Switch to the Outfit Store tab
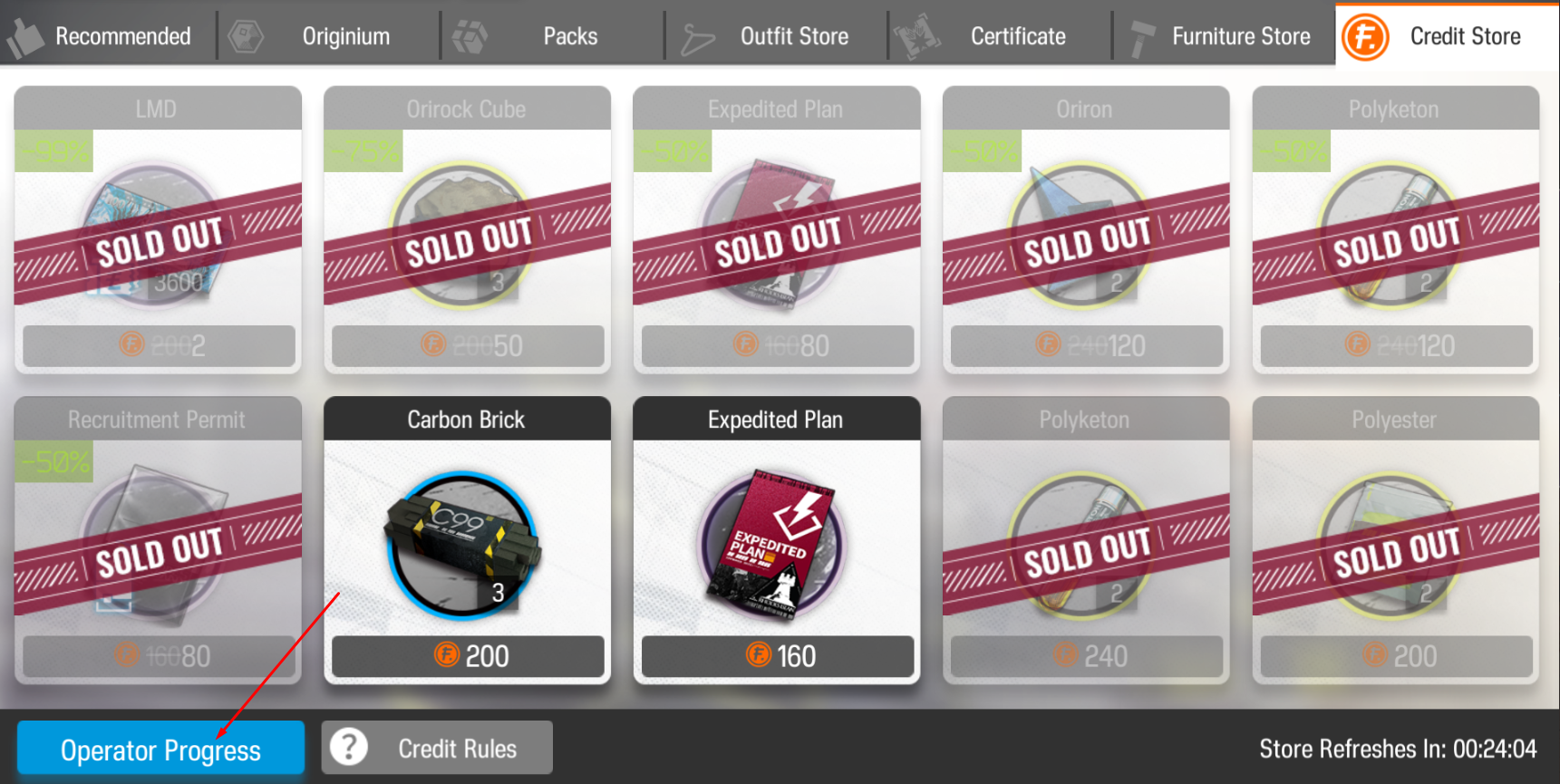 click(x=776, y=36)
